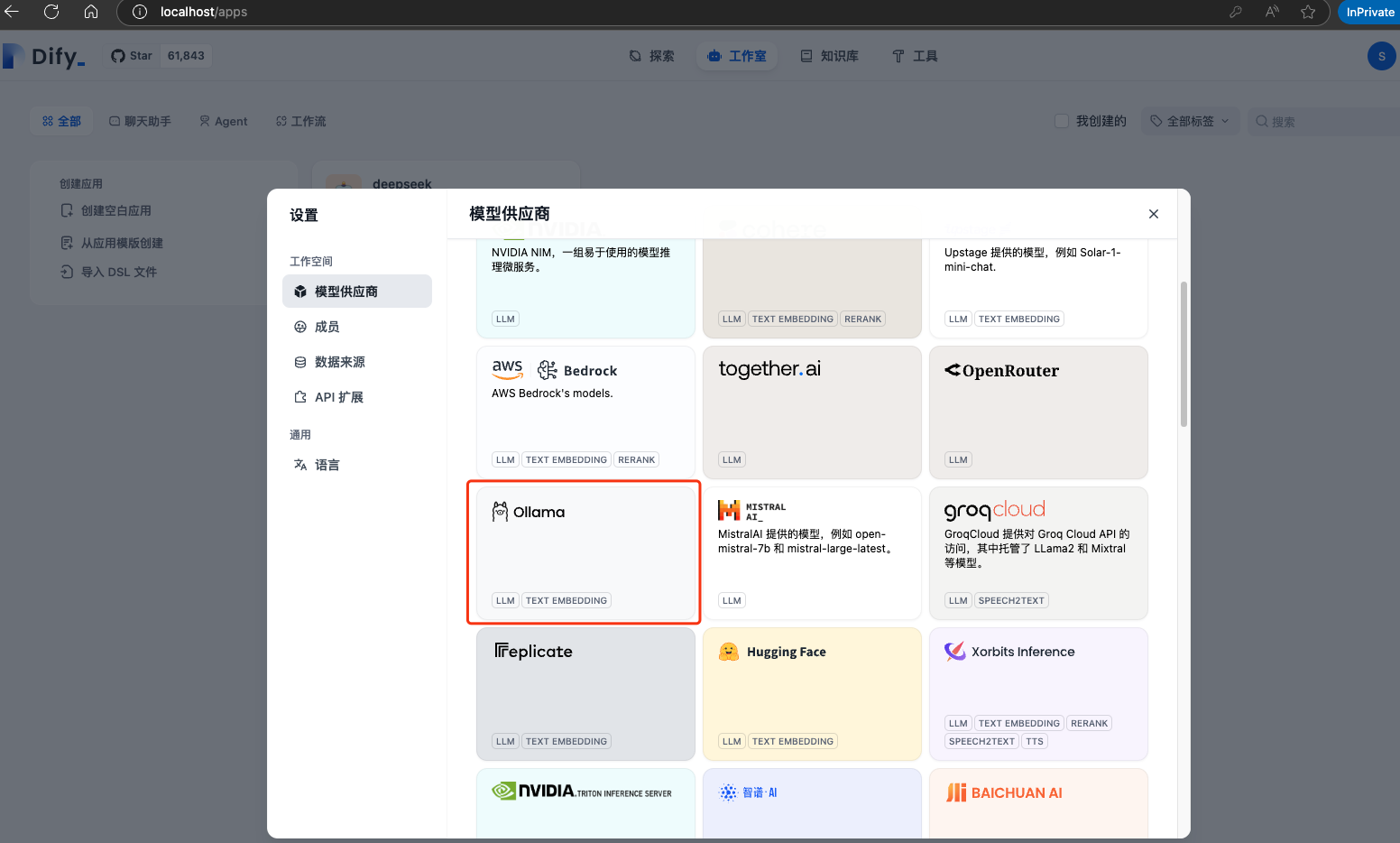Click the model provider list scrollbar
Screen dimensions: 1400x843
tap(1184, 354)
